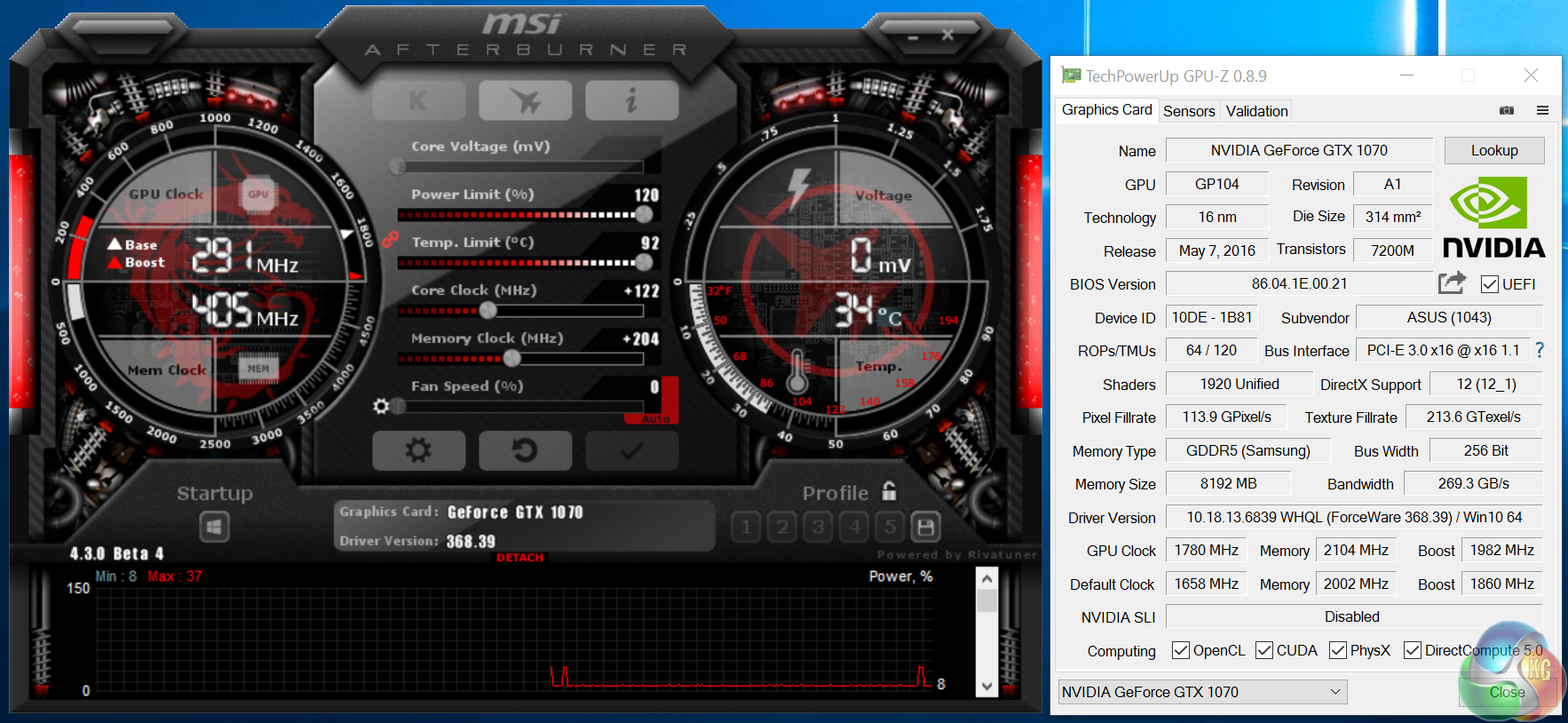Switch to the Validation tab
This screenshot has width=1568, height=723.
click(1256, 111)
